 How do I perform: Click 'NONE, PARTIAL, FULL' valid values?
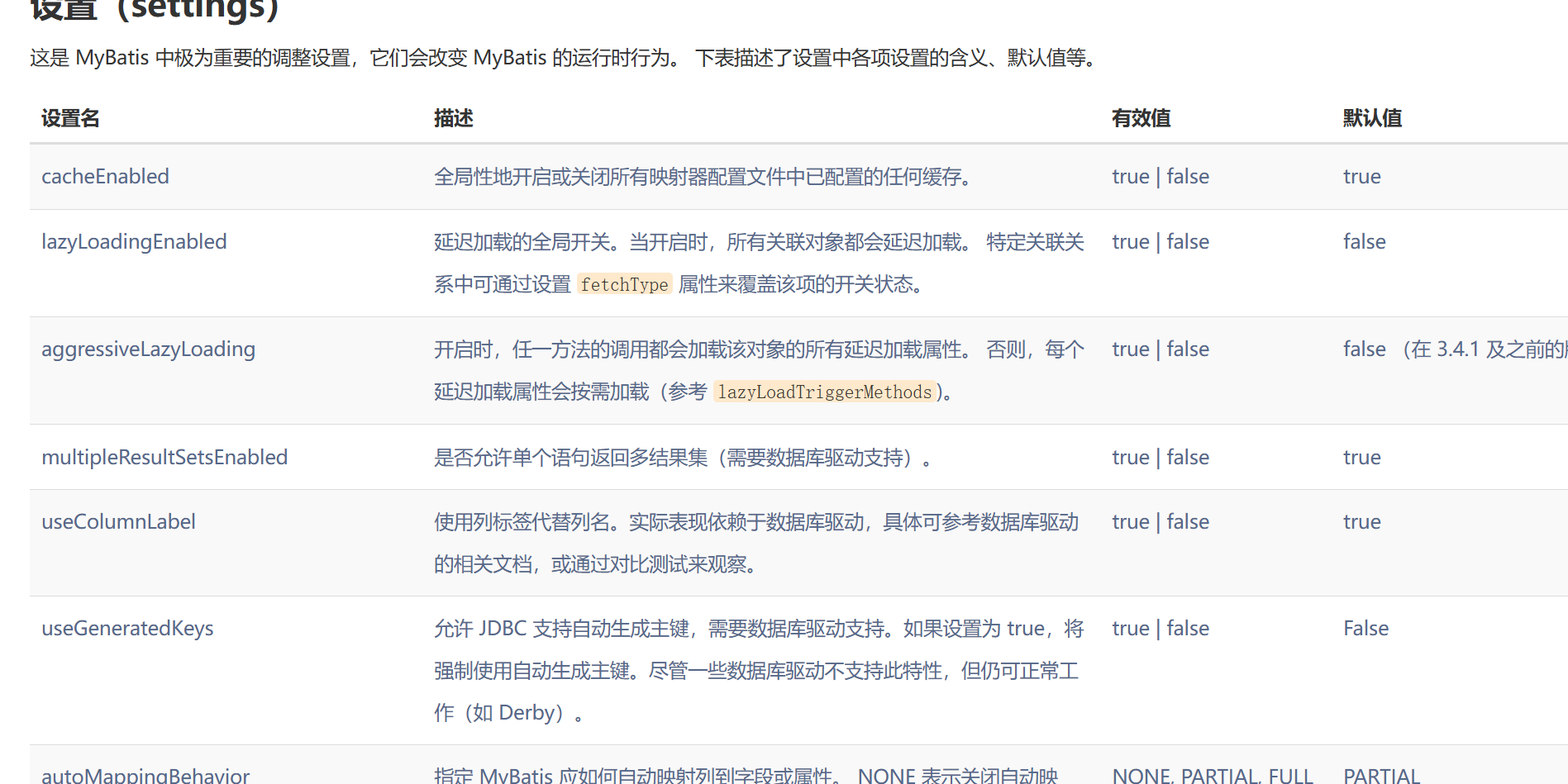tap(1213, 775)
